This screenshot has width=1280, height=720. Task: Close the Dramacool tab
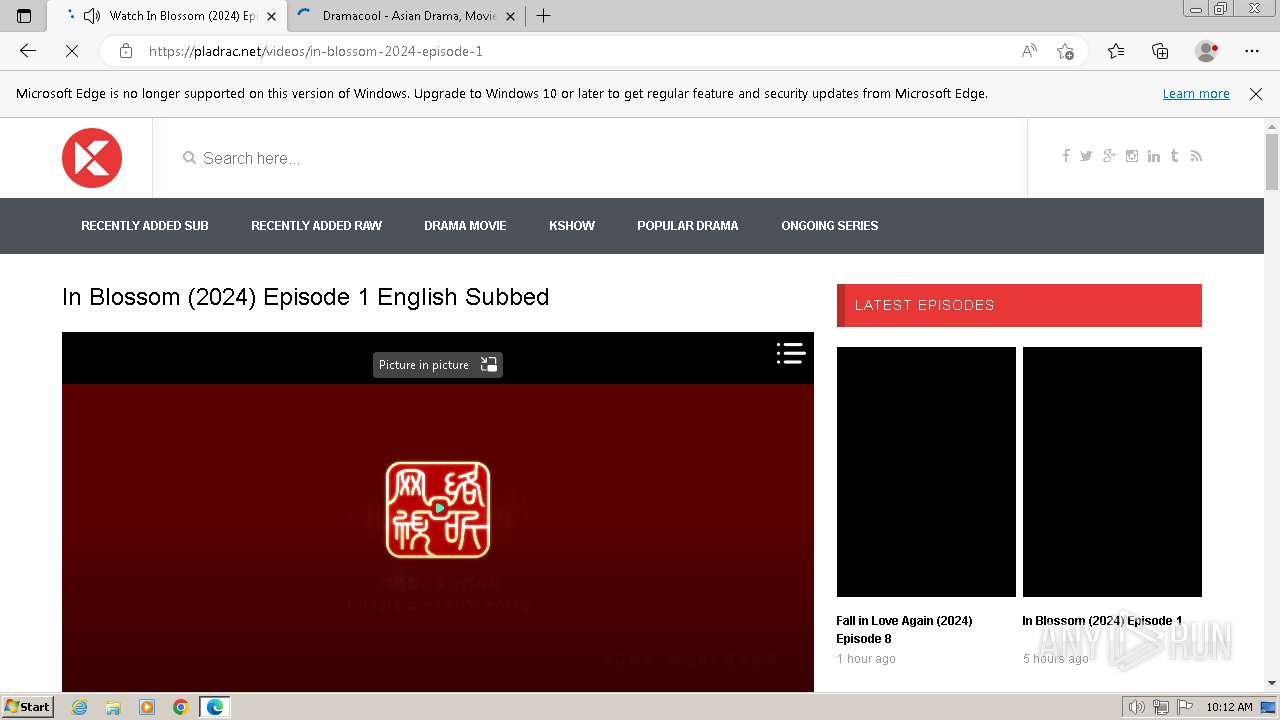510,16
